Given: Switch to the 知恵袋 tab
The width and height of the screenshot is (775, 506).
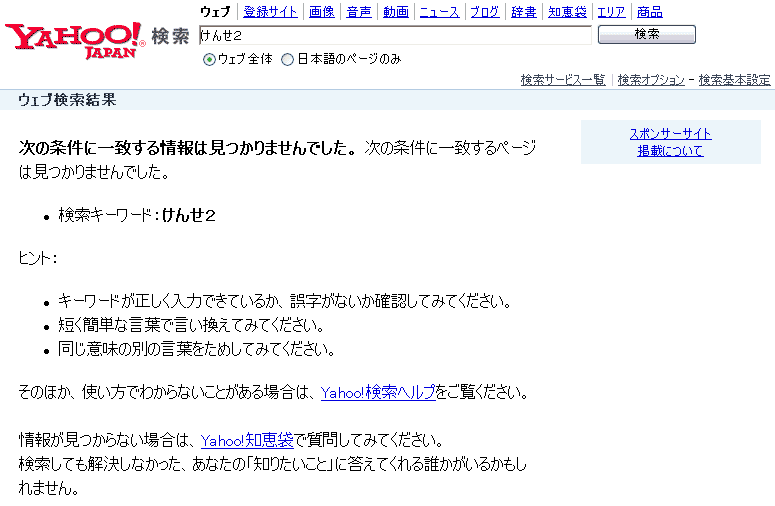Looking at the screenshot, I should tap(566, 12).
